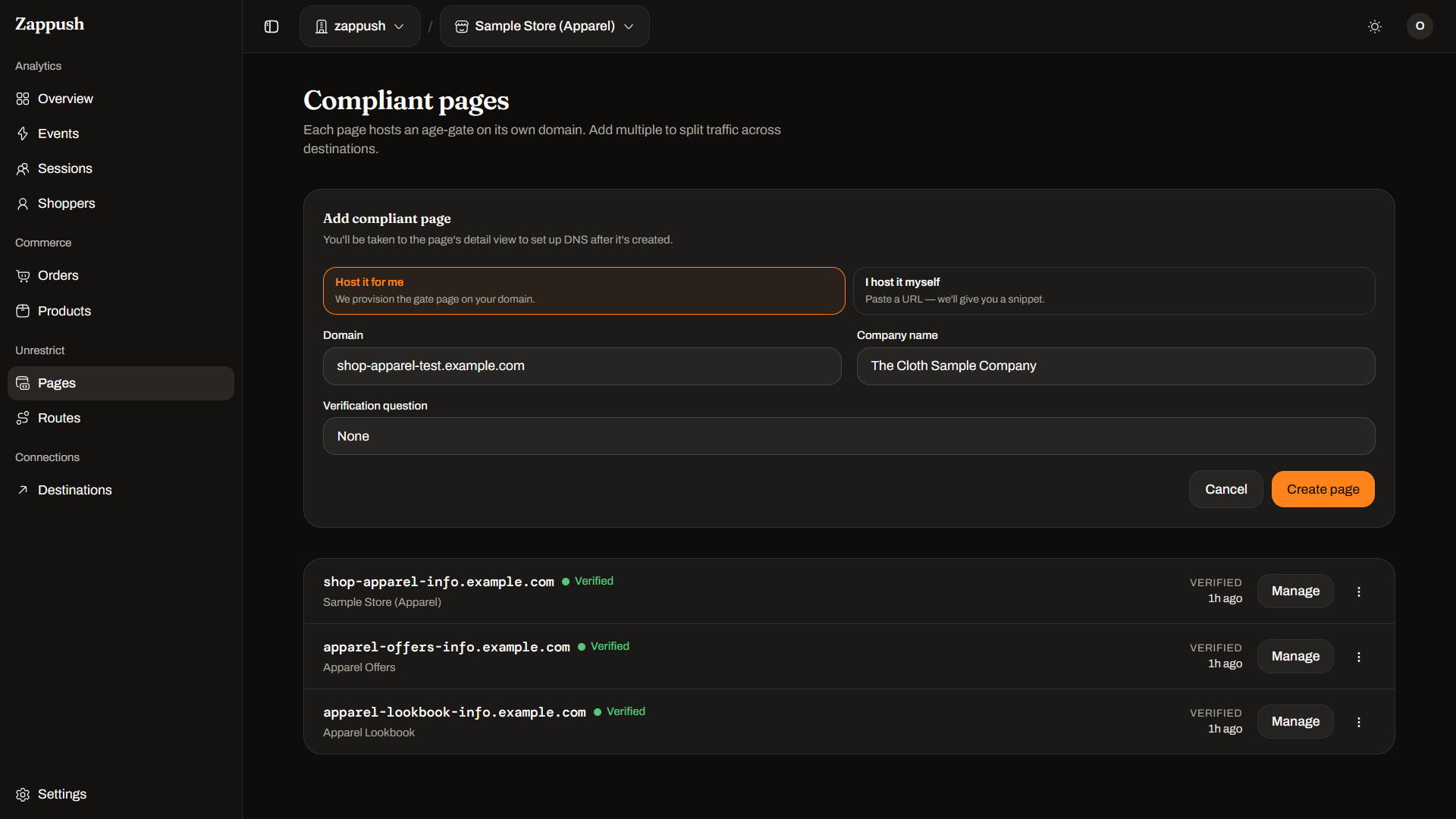Click the apparel-lookbook-info.example.com domain text

(x=454, y=712)
